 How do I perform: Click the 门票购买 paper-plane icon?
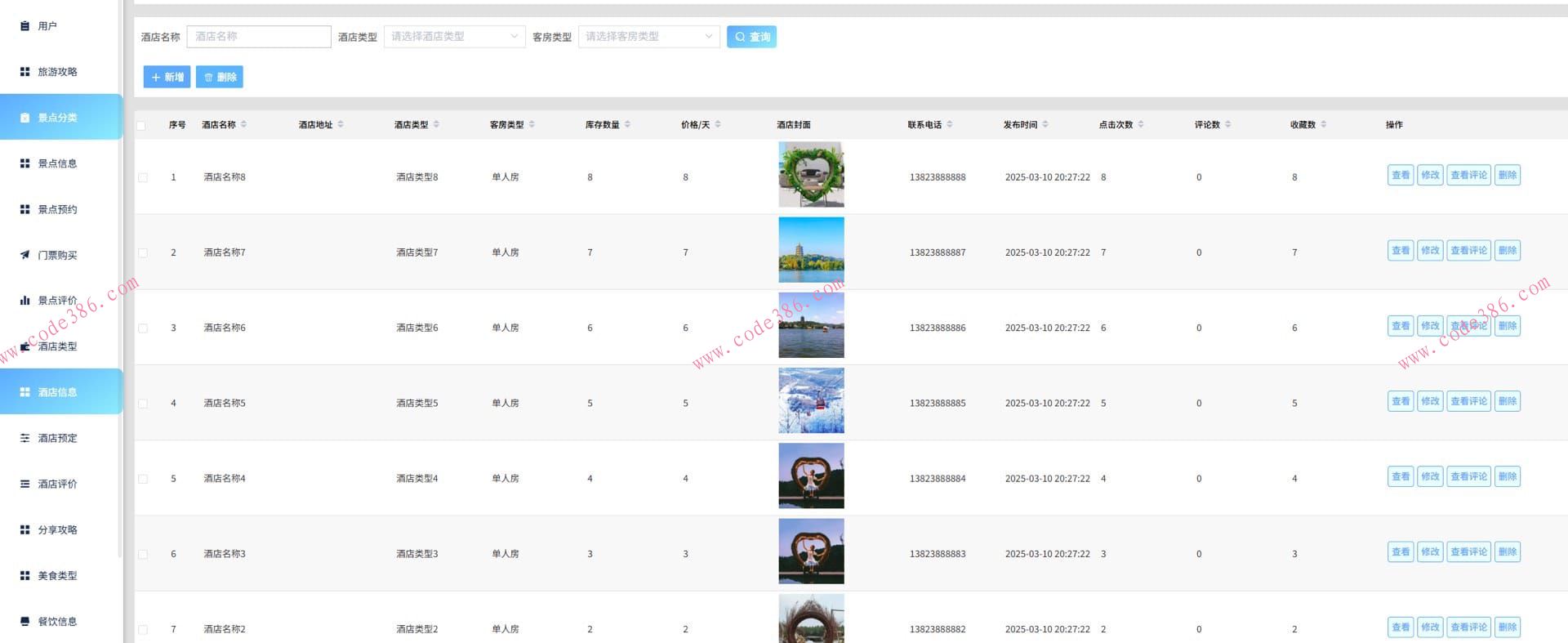point(24,255)
